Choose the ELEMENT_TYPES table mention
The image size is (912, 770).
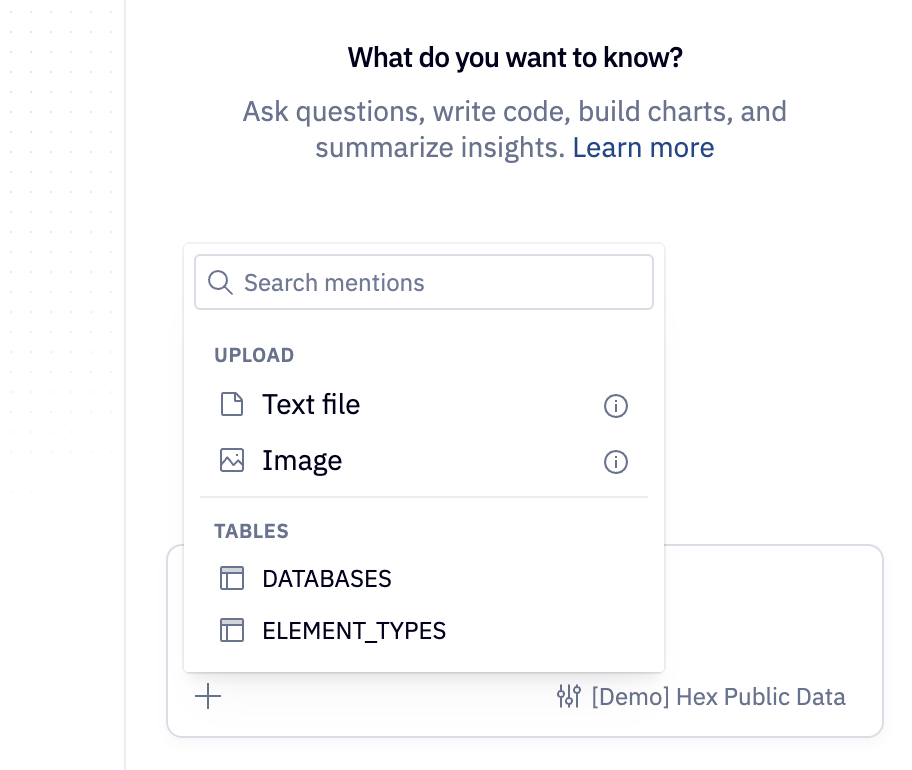pyautogui.click(x=353, y=630)
